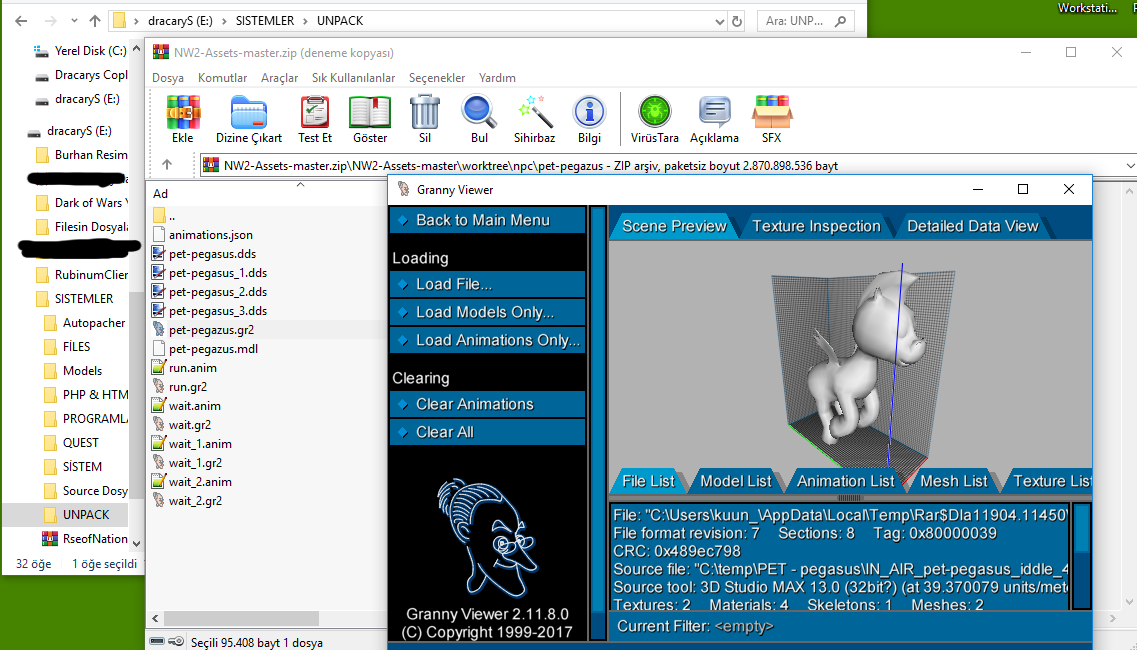Refresh the Explorer address bar
The image size is (1137, 650).
coord(737,21)
